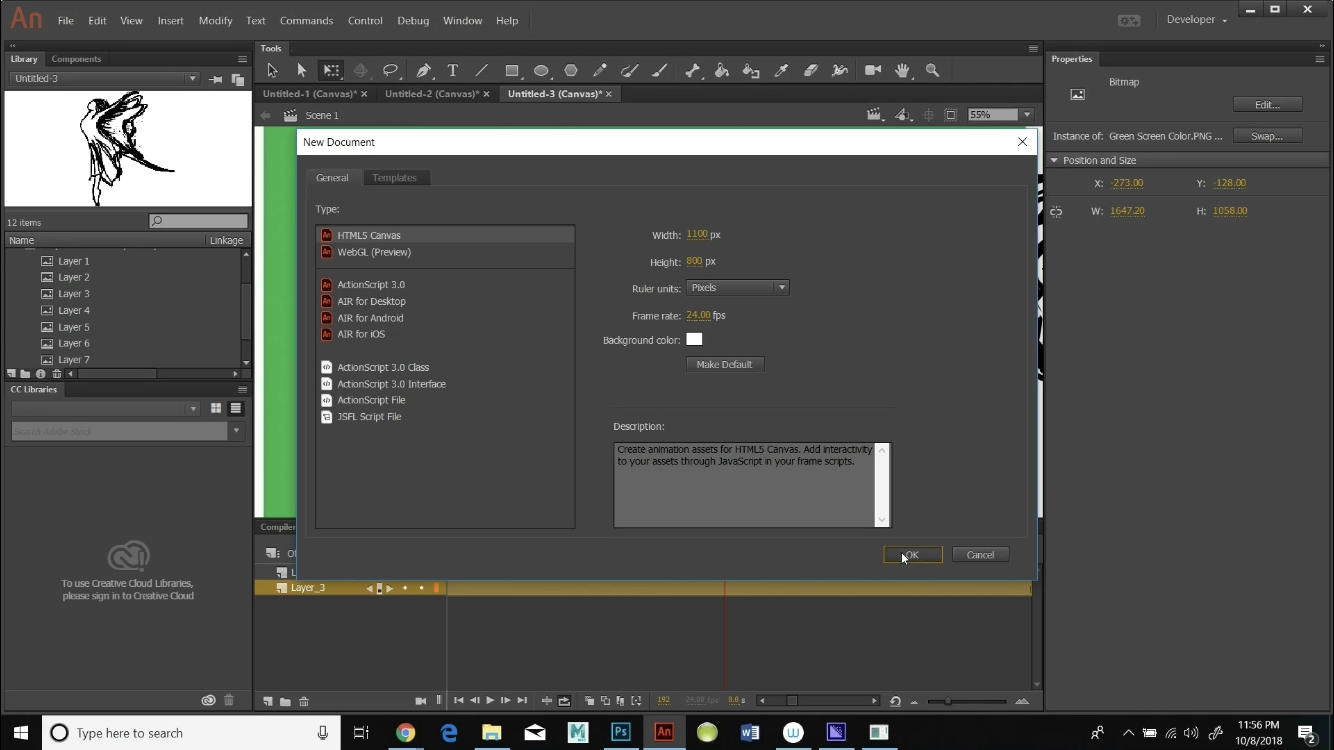Image resolution: width=1334 pixels, height=750 pixels.
Task: Collapse the Position and Size section
Action: pos(1055,160)
